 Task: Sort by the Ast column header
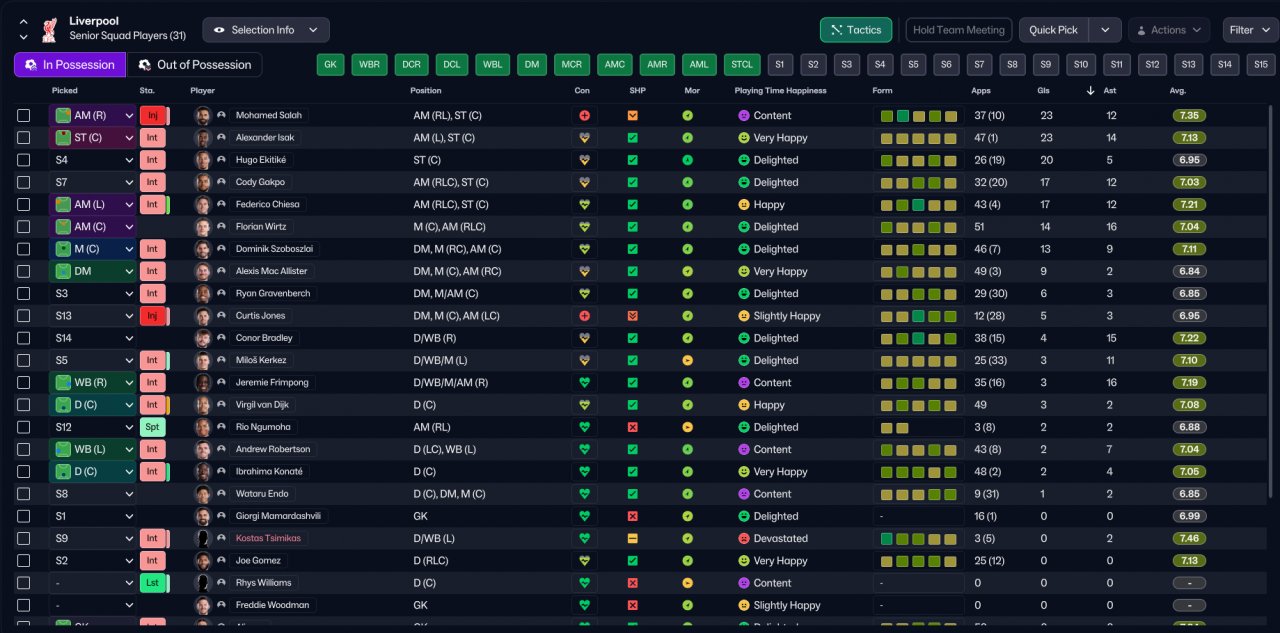[1110, 90]
